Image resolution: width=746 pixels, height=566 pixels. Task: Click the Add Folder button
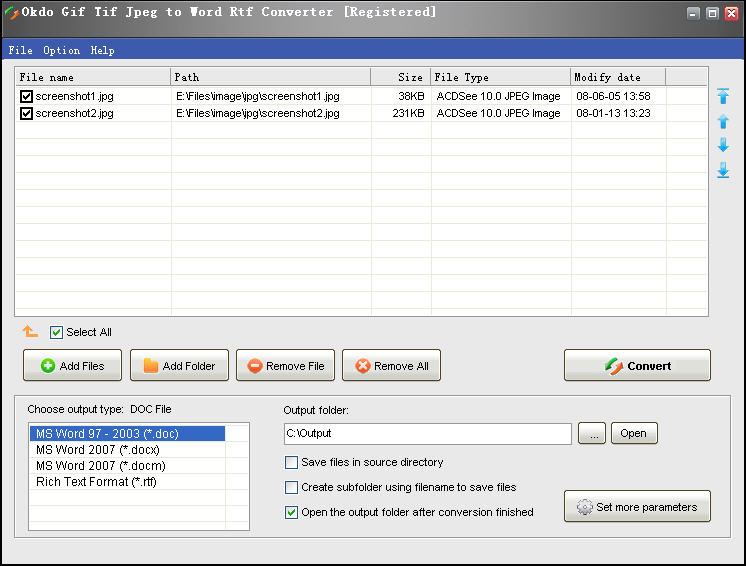click(x=179, y=365)
